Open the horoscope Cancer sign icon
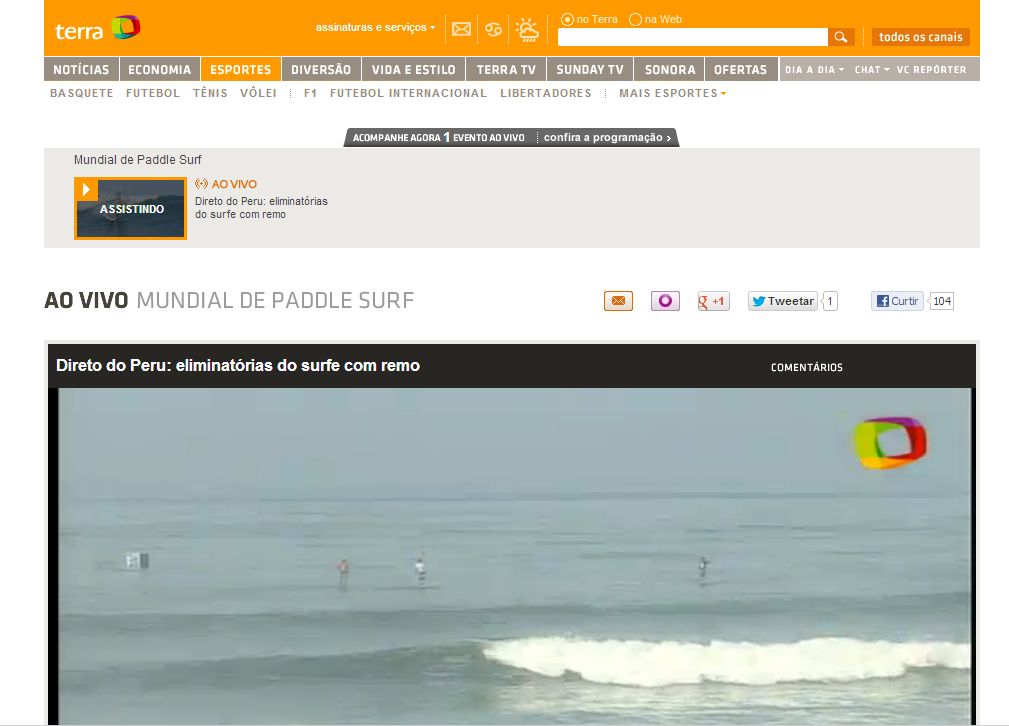The image size is (1009, 726). tap(494, 29)
